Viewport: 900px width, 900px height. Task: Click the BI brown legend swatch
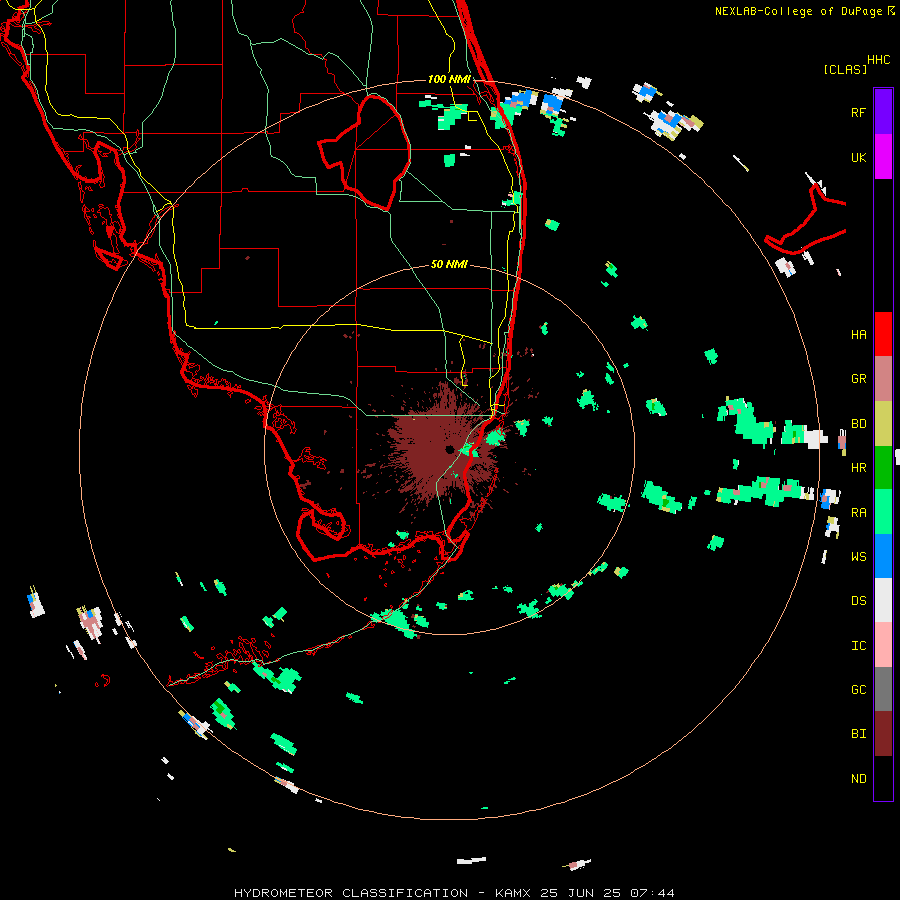(x=883, y=734)
